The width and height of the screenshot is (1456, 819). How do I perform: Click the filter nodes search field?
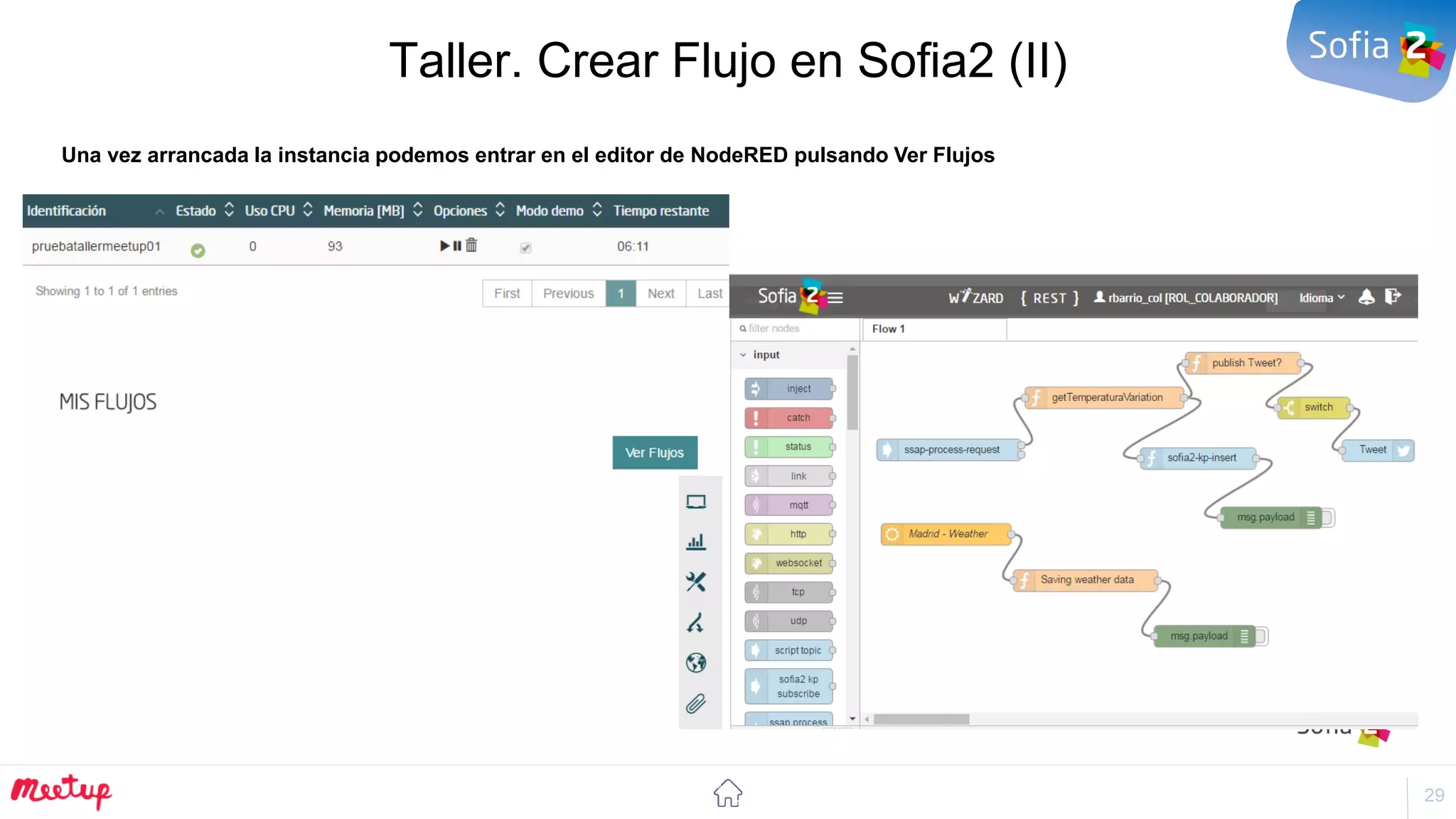click(x=796, y=328)
